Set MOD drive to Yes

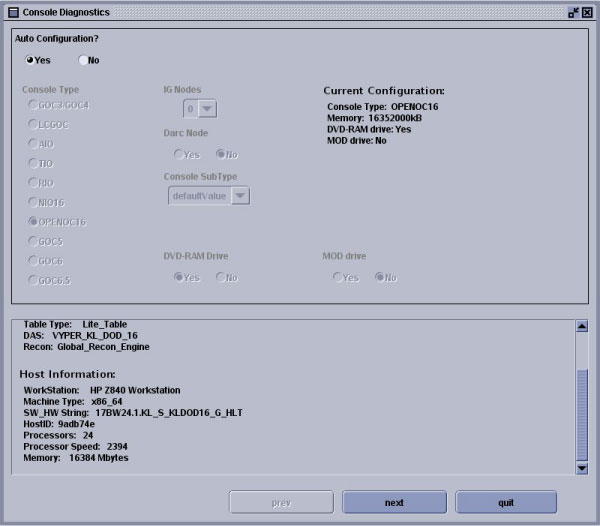tap(338, 278)
